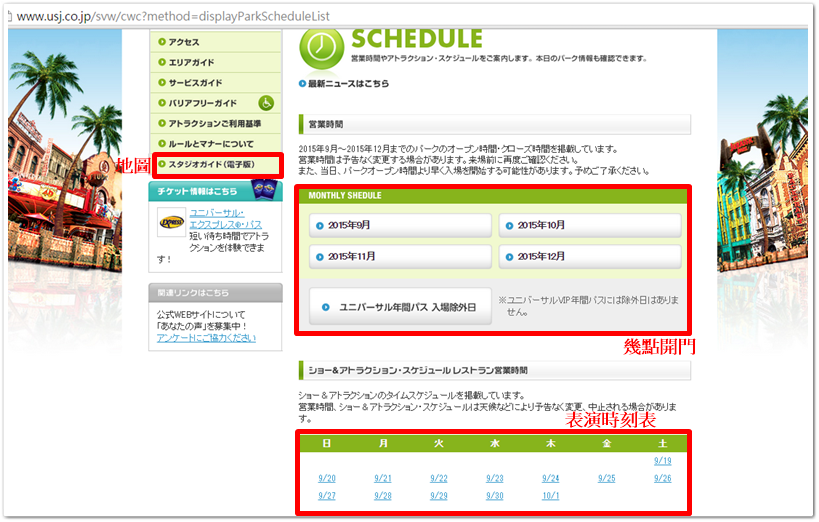Image resolution: width=819 pixels, height=522 pixels.
Task: Open アトラクションご利用基準 menu item
Action: (x=215, y=123)
